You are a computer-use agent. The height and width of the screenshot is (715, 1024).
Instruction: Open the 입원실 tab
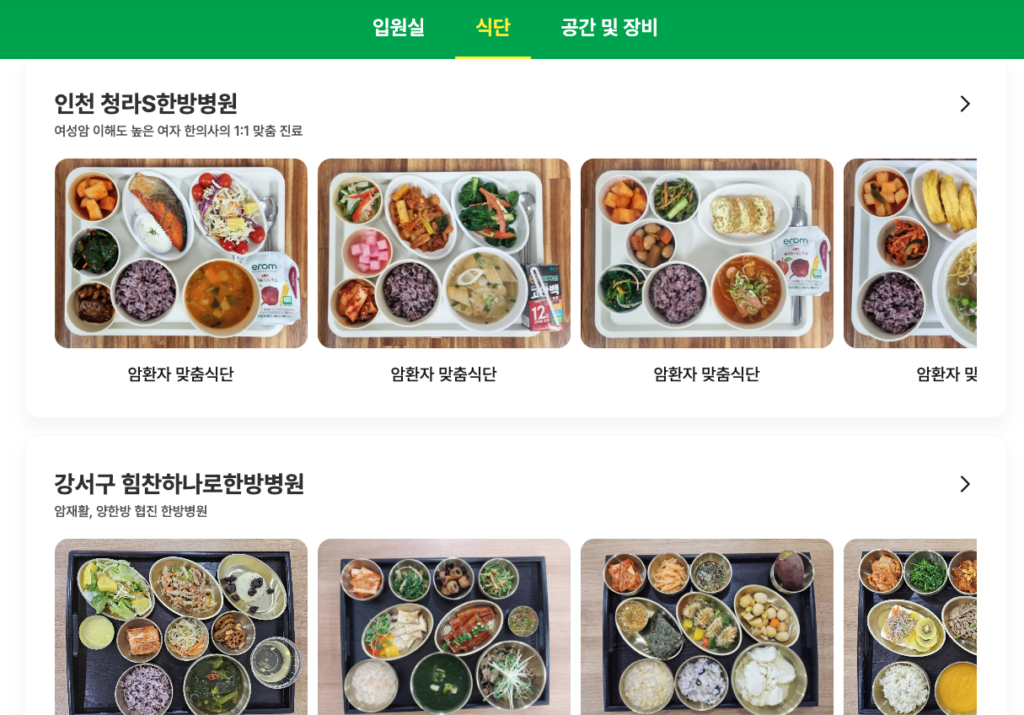[x=398, y=27]
